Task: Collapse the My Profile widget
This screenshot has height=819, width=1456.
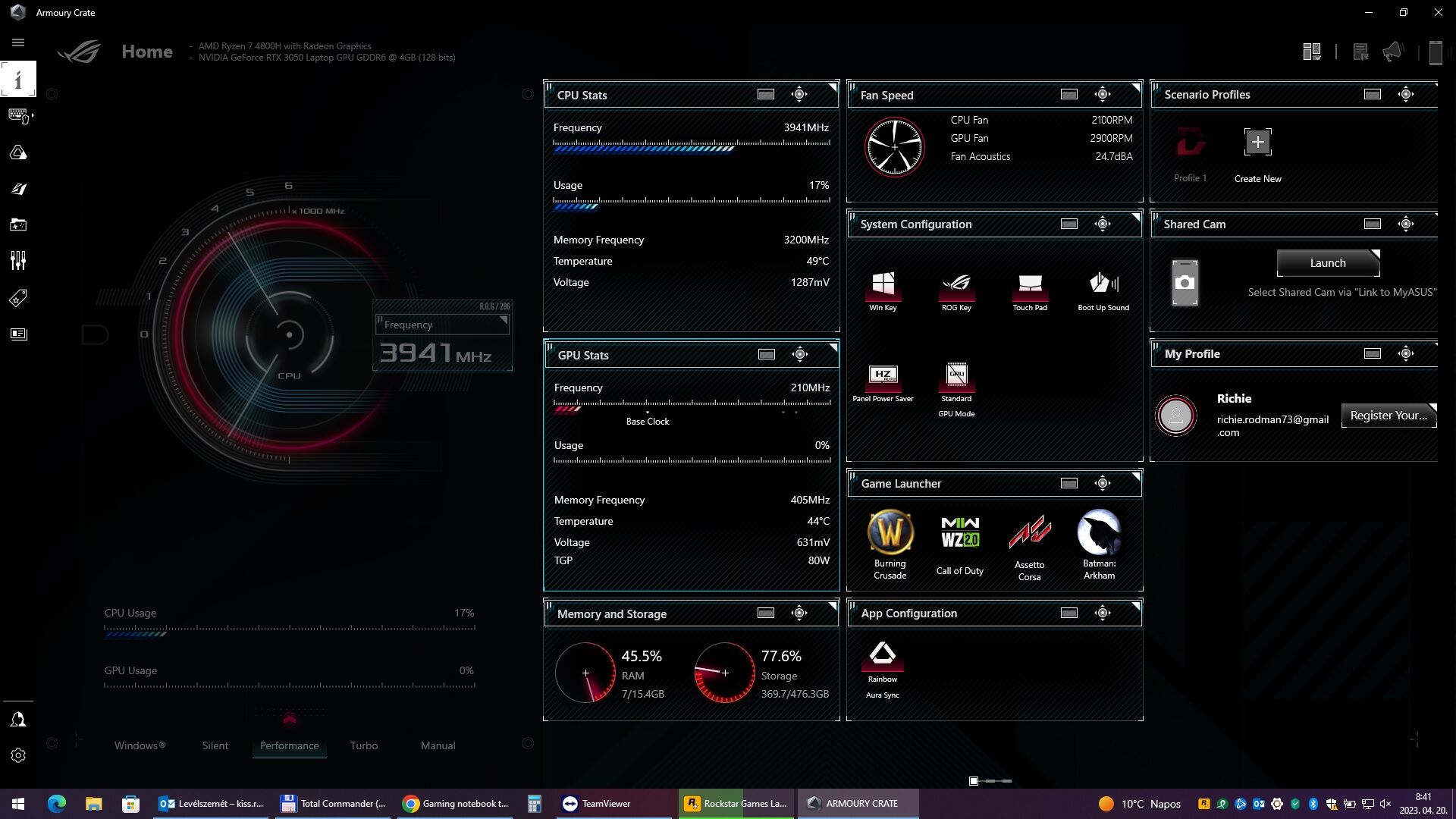Action: click(x=1373, y=354)
